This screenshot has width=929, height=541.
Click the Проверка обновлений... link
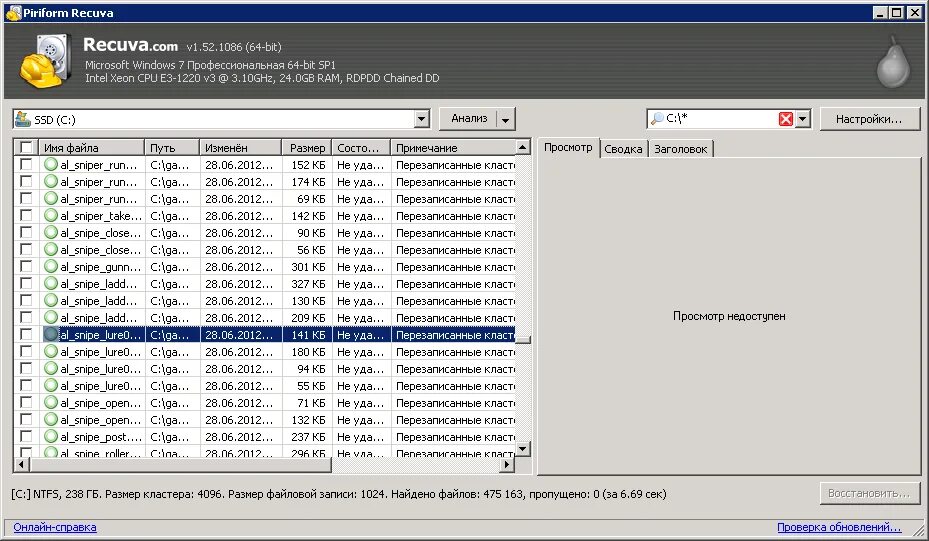838,527
